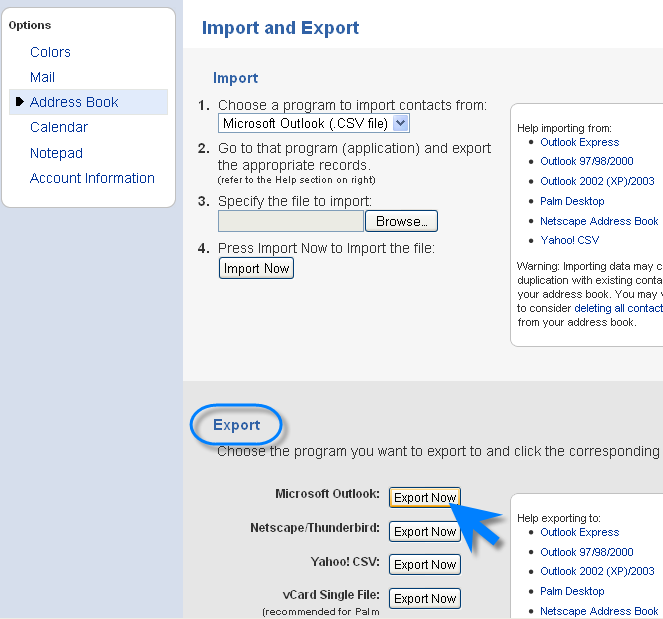Click the Browse... button

tap(401, 221)
